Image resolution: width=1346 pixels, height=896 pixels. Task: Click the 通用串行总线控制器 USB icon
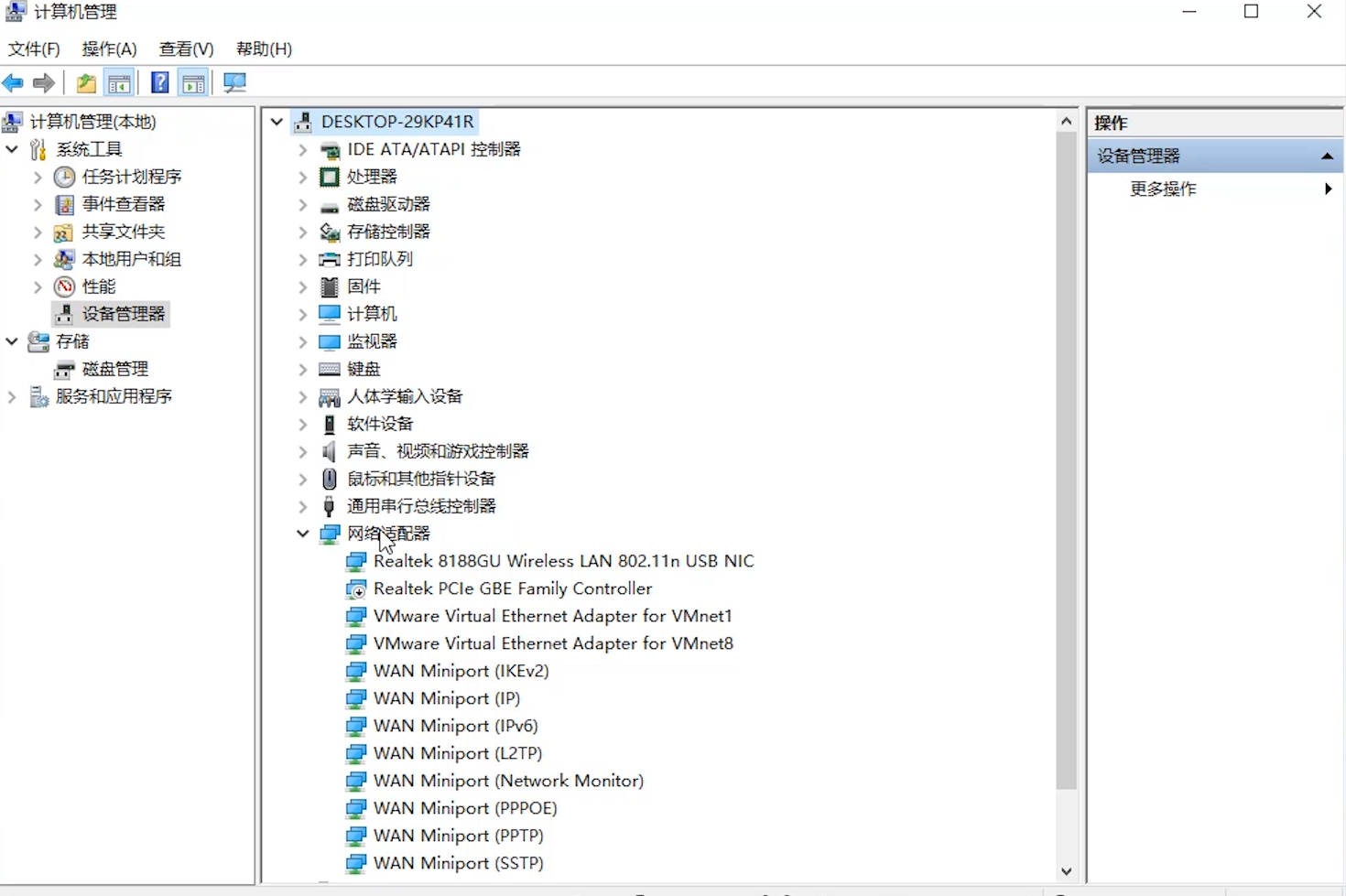click(330, 506)
